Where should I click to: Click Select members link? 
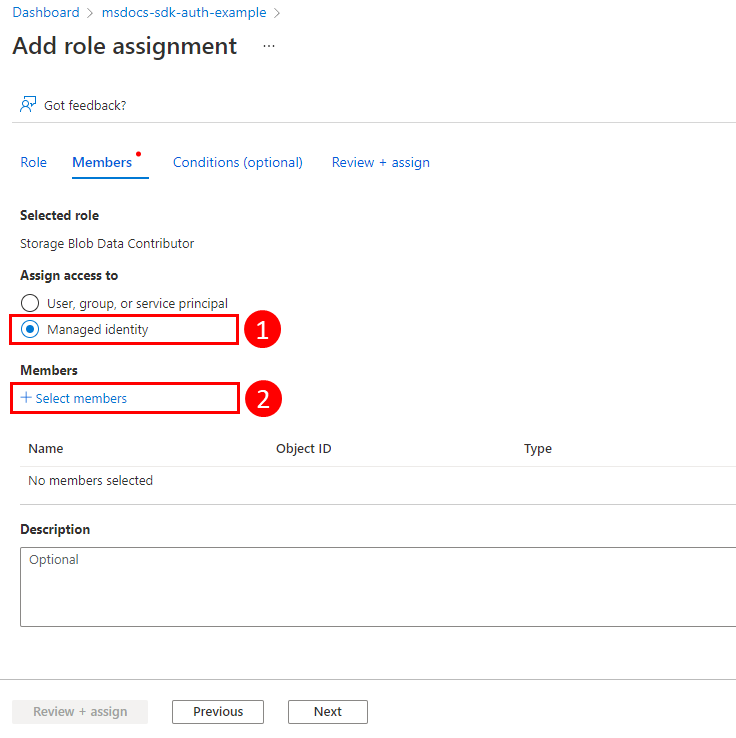(81, 398)
